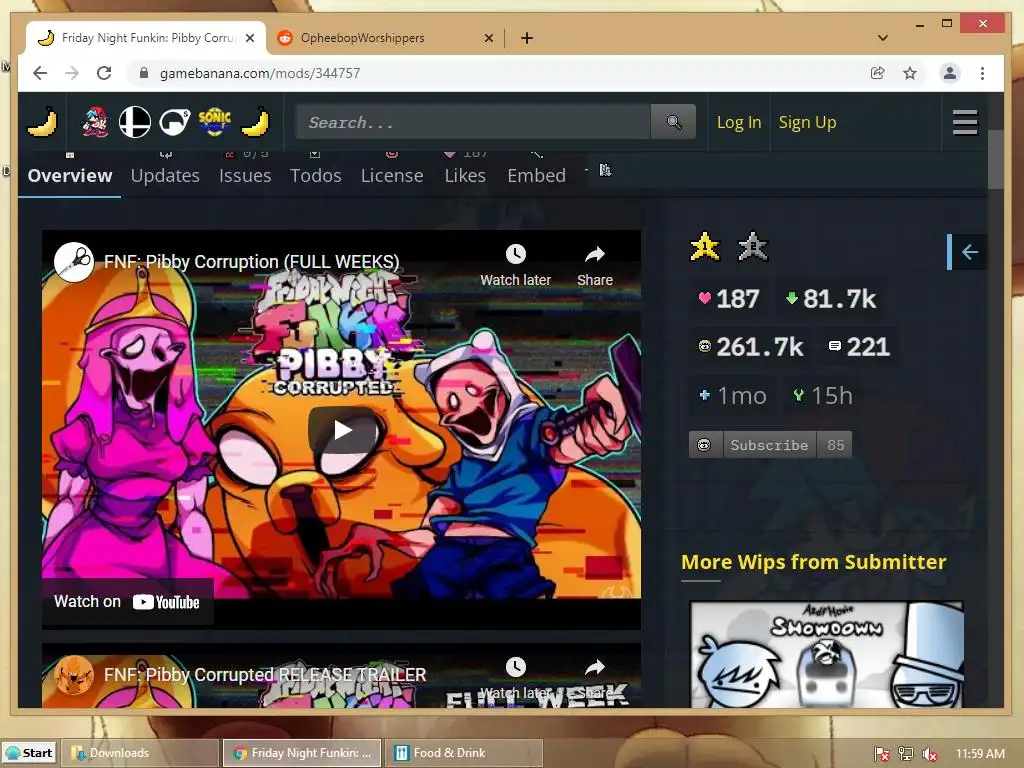Click the gold first-place star medal

pos(705,248)
